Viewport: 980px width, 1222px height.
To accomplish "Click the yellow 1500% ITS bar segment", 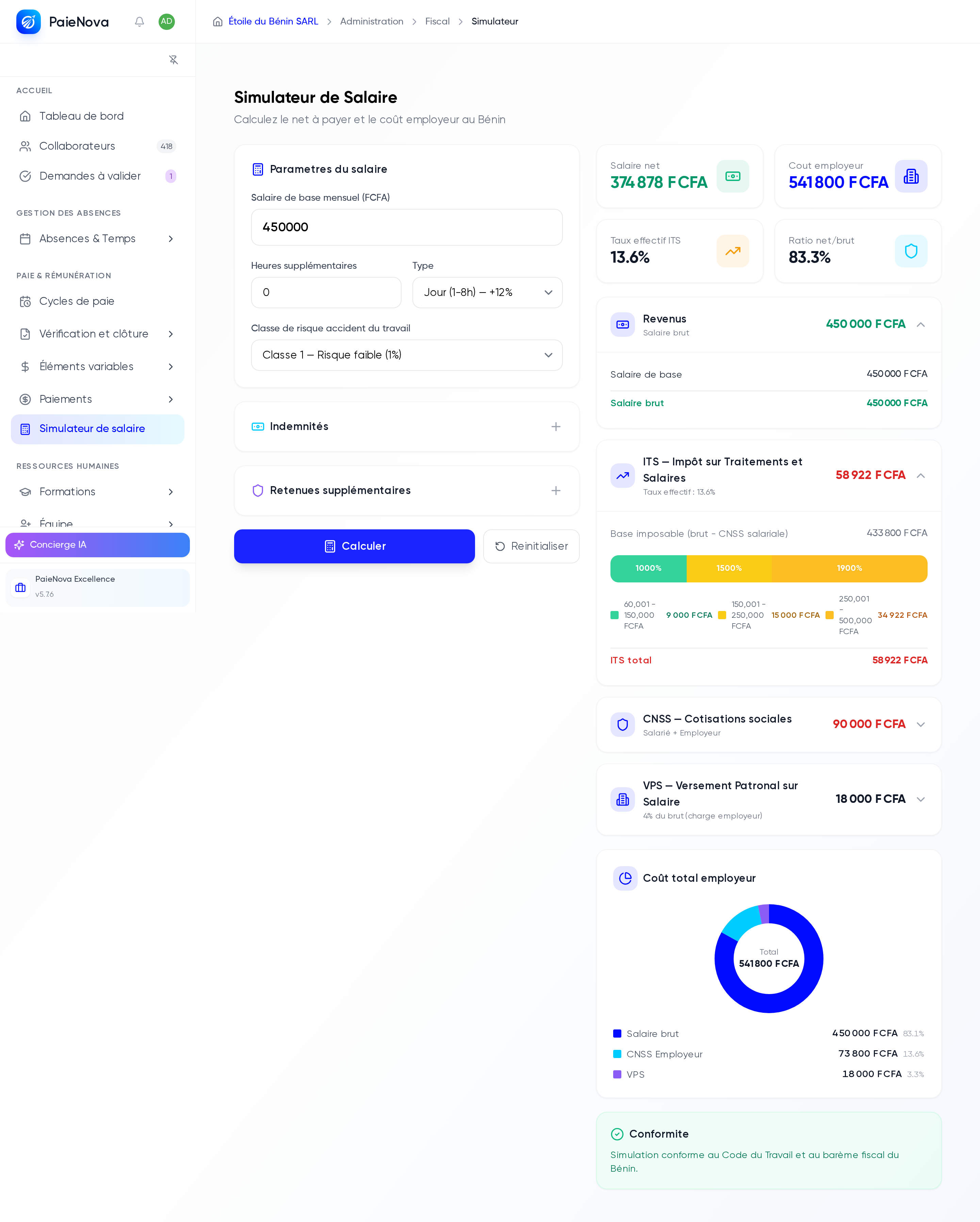I will (x=729, y=568).
